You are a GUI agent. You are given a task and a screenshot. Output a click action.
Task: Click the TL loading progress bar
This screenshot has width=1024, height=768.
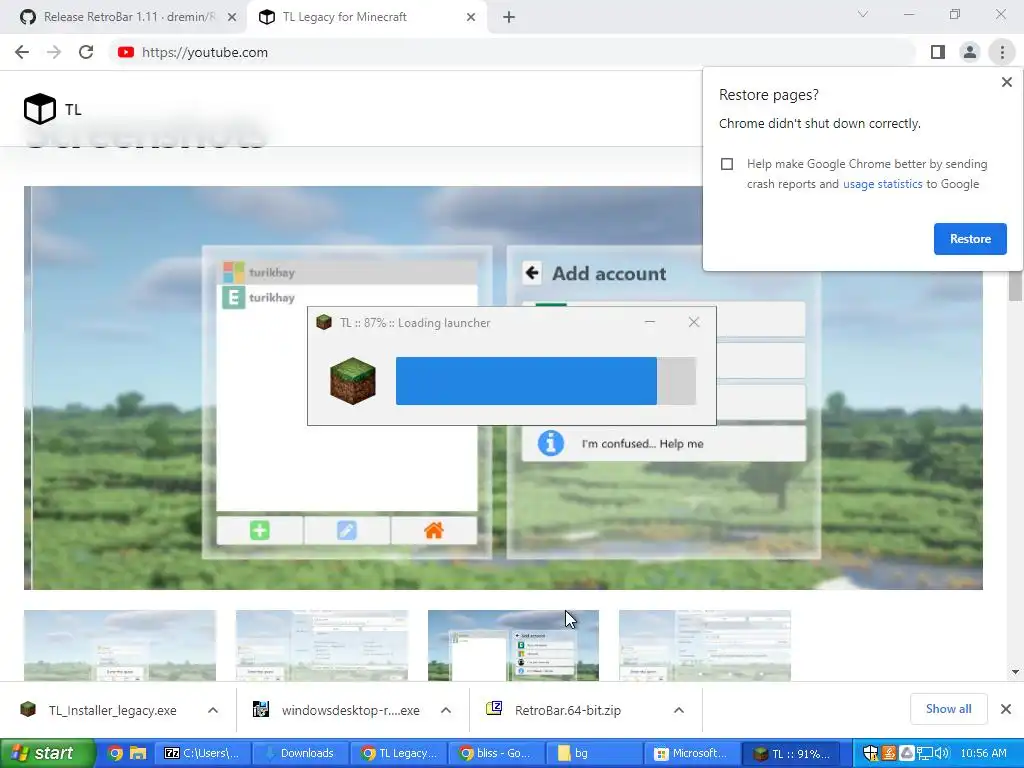(546, 381)
